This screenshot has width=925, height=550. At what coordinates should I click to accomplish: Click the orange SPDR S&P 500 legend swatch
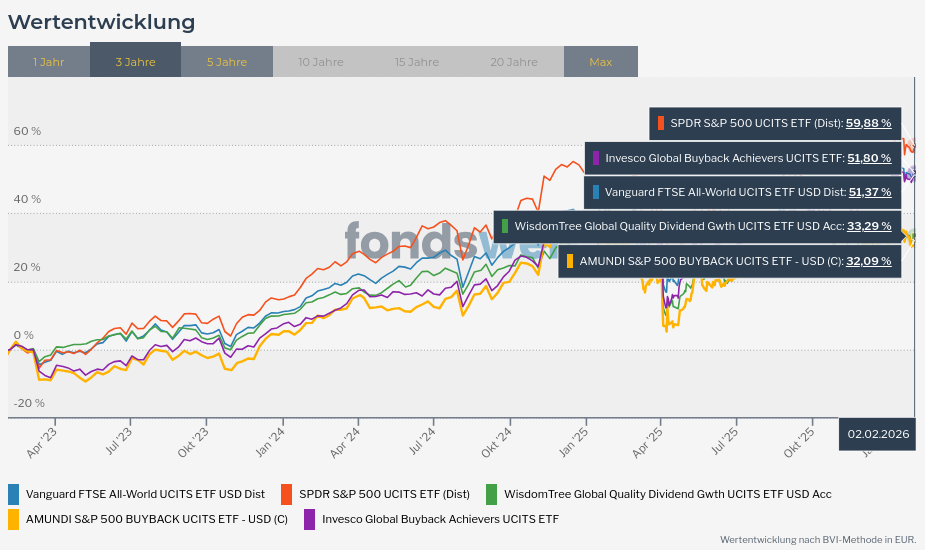click(287, 494)
